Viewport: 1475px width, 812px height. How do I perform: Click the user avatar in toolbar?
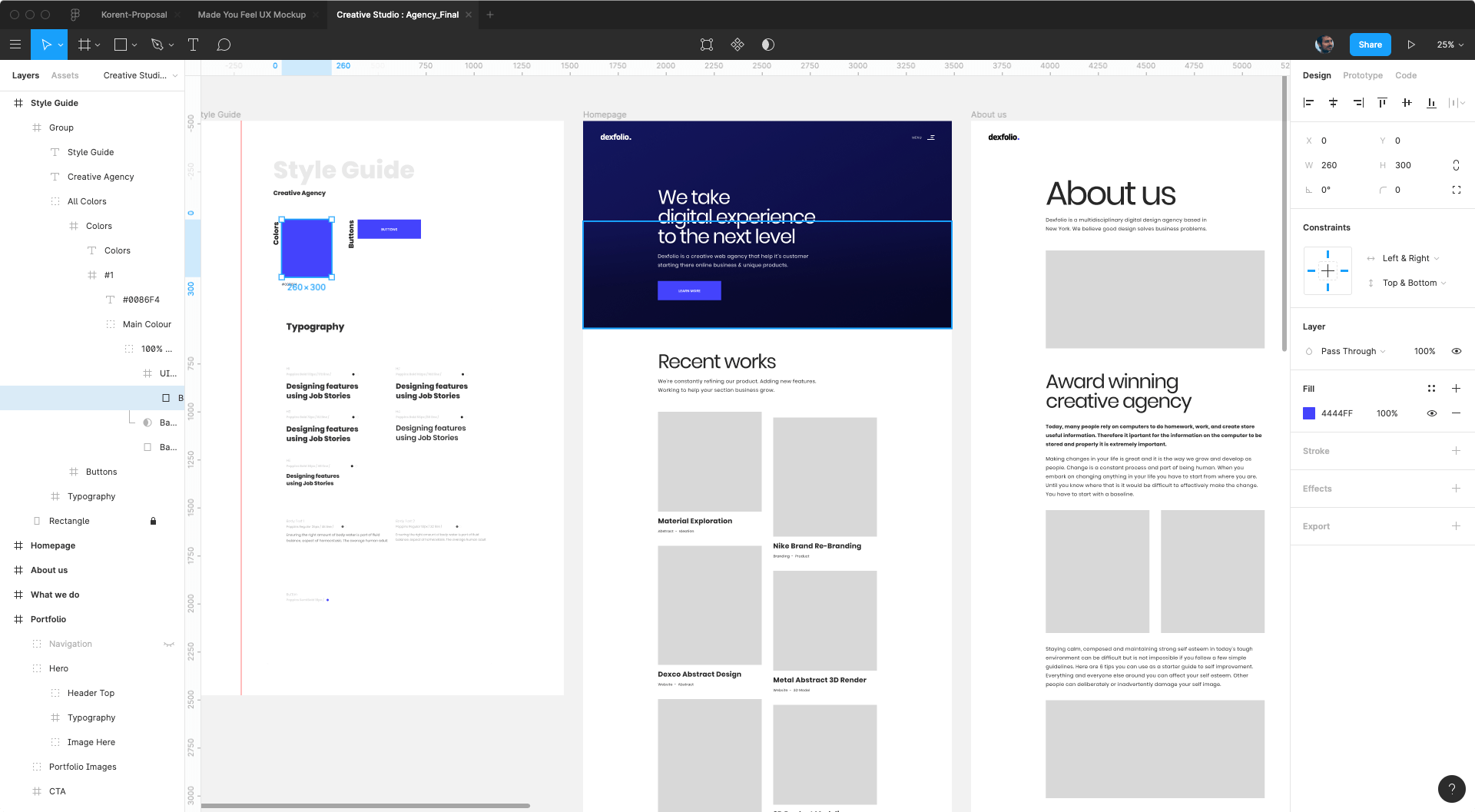[x=1324, y=45]
